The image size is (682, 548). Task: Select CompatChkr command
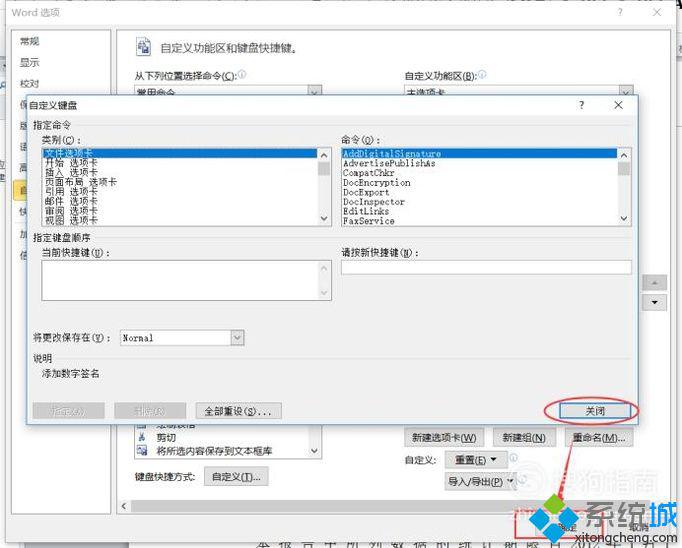pyautogui.click(x=479, y=173)
